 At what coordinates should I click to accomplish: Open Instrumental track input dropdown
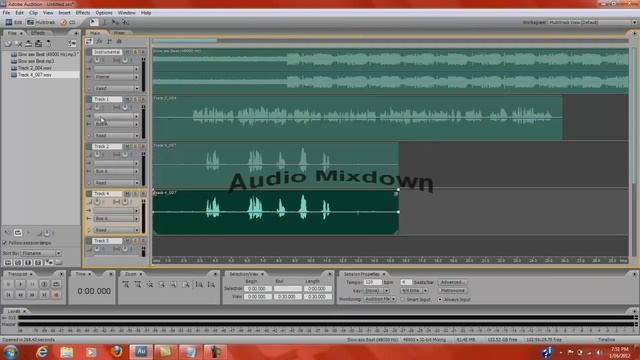tap(117, 69)
